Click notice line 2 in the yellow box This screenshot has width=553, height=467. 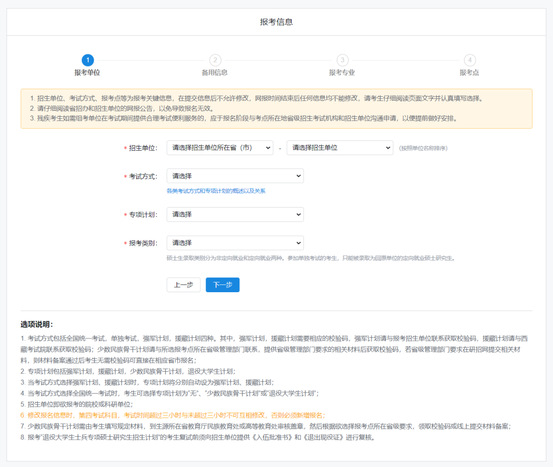point(122,108)
